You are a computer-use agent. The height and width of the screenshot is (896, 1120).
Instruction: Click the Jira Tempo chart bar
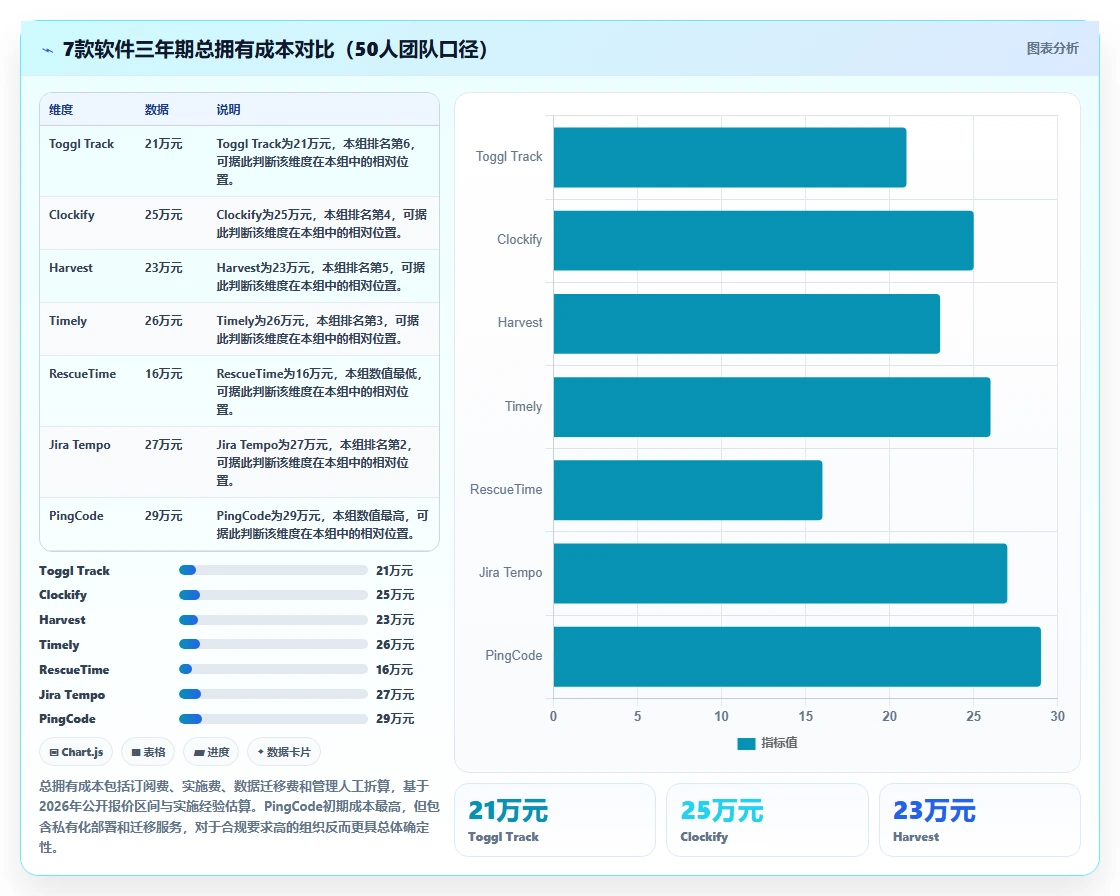pyautogui.click(x=780, y=573)
